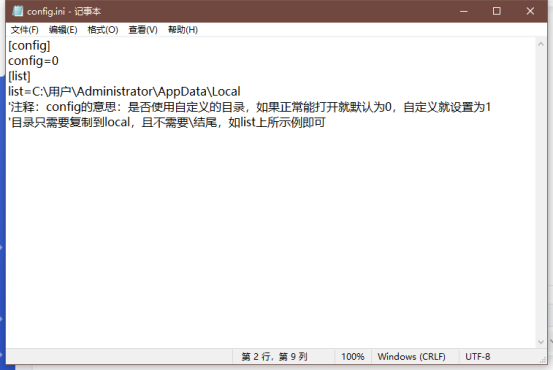Click the scrollbar up arrow
553x370 pixels.
[x=541, y=44]
